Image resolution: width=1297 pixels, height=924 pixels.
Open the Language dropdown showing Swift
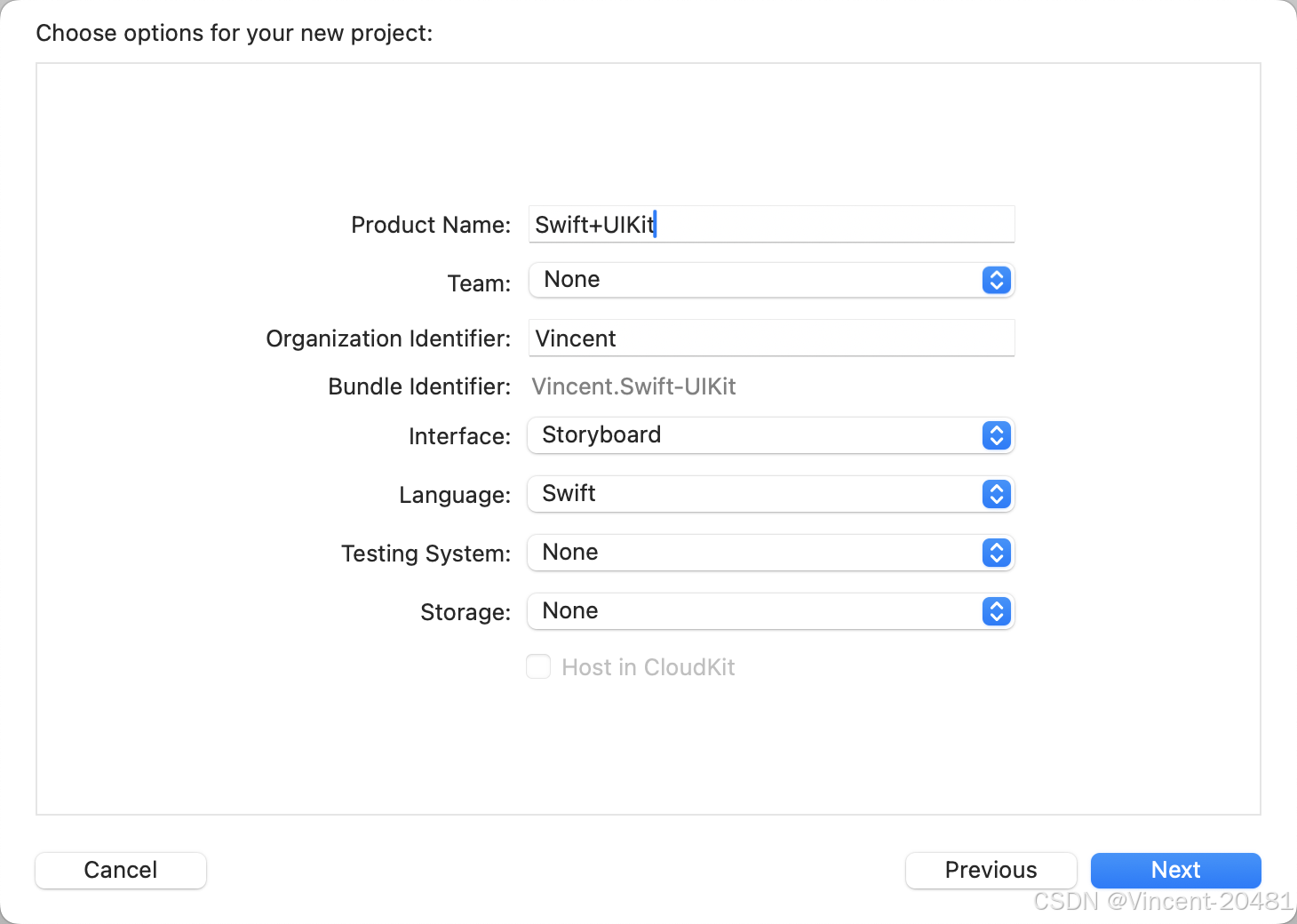click(x=771, y=494)
